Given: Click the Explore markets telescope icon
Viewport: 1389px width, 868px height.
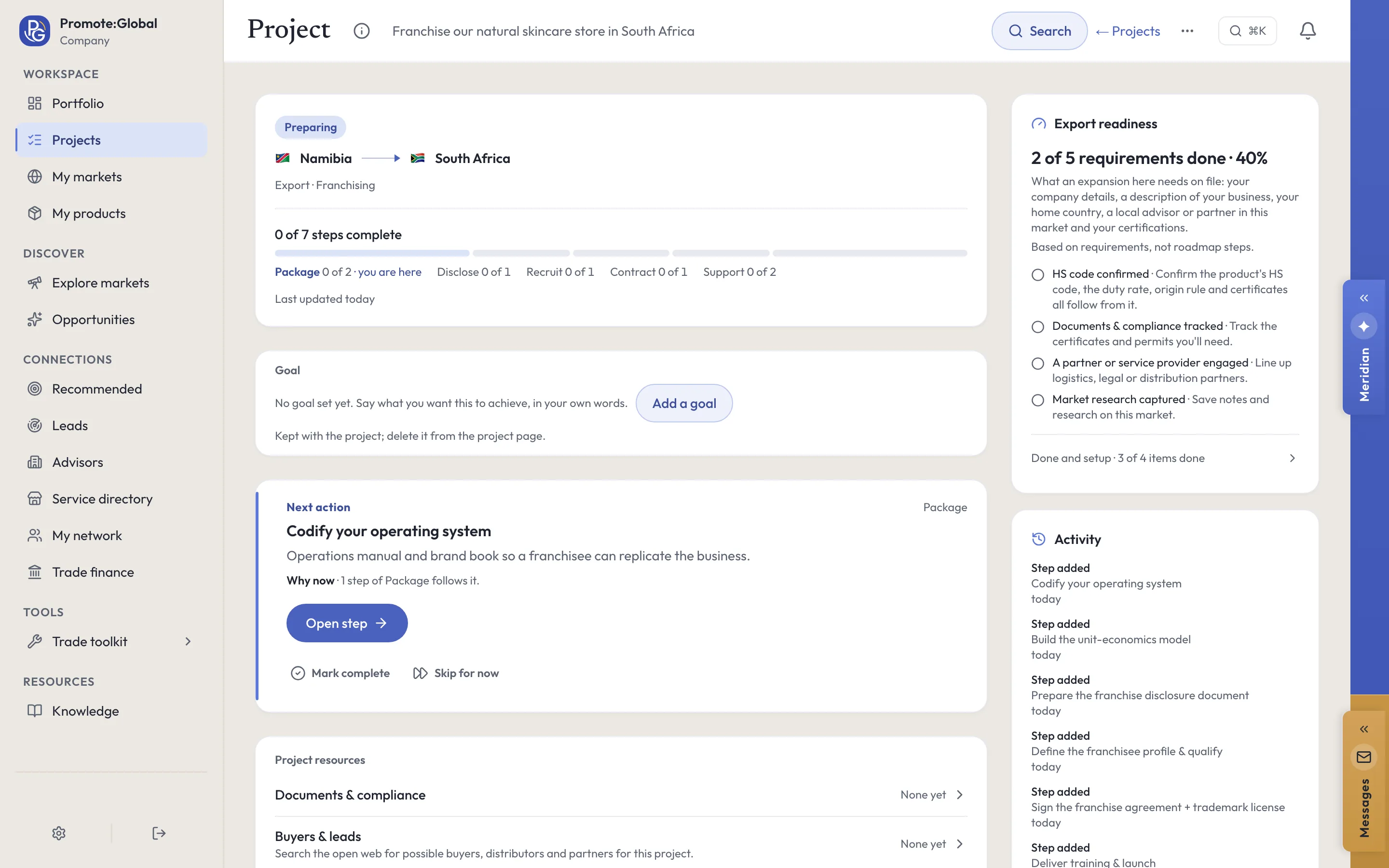Looking at the screenshot, I should point(35,283).
